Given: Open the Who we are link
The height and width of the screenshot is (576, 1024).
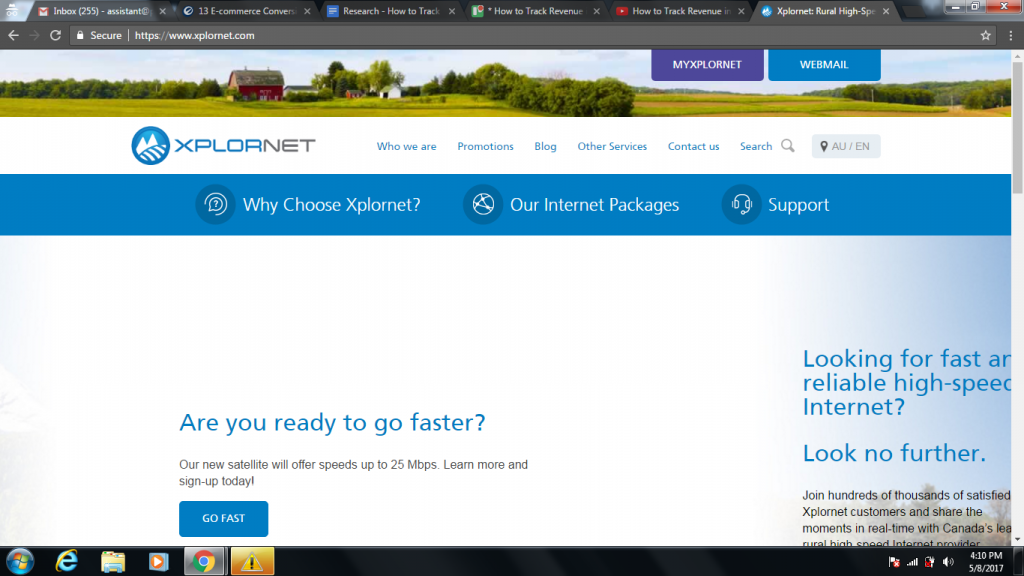Looking at the screenshot, I should [406, 146].
